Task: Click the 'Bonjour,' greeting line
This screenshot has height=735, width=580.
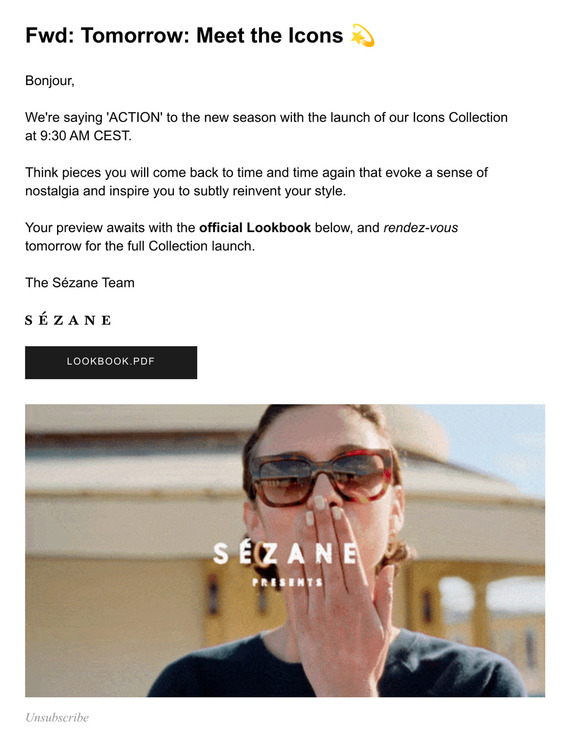Action: tap(50, 81)
